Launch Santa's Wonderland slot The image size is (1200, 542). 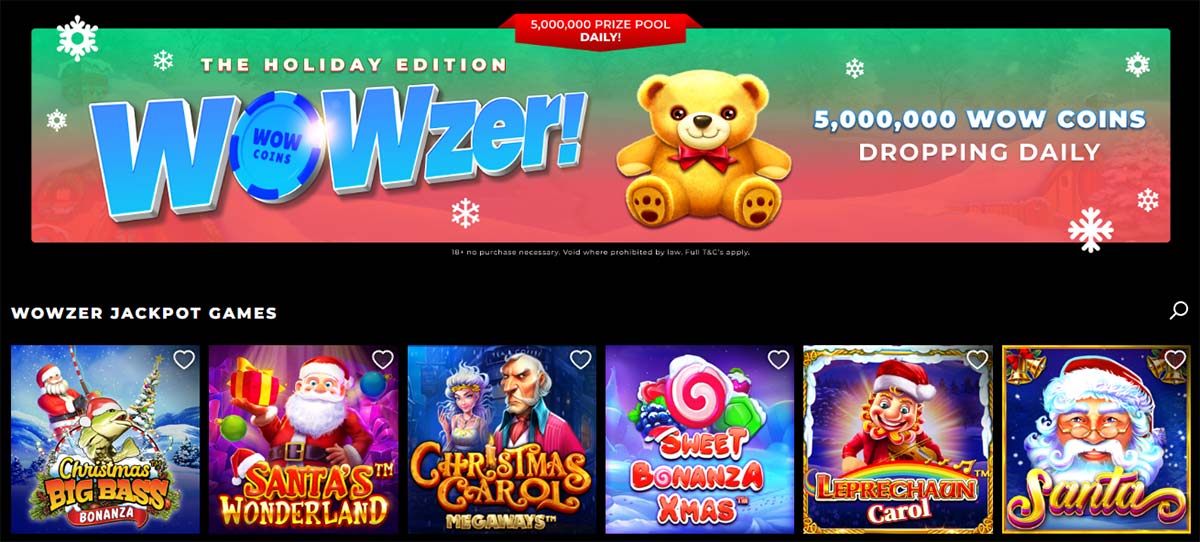303,440
